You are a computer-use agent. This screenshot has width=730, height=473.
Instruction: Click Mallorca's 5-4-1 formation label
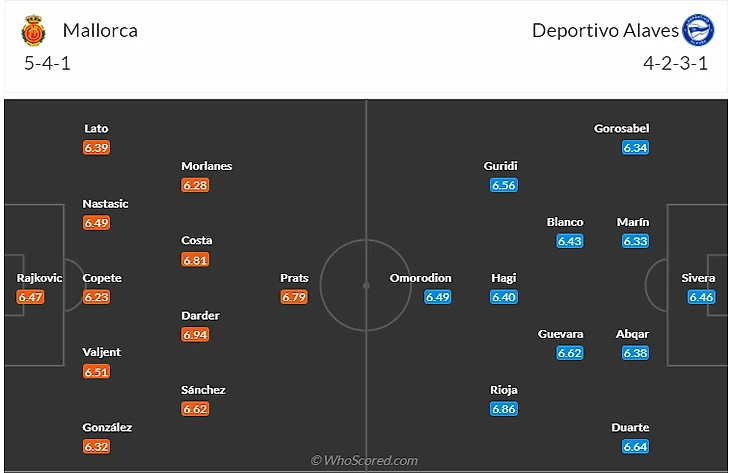(47, 63)
